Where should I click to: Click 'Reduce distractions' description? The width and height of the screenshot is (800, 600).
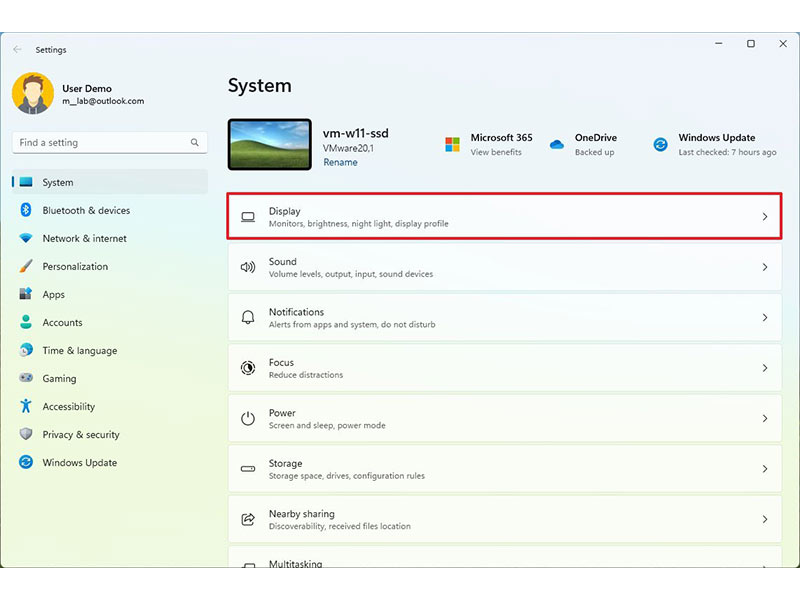pyautogui.click(x=306, y=375)
